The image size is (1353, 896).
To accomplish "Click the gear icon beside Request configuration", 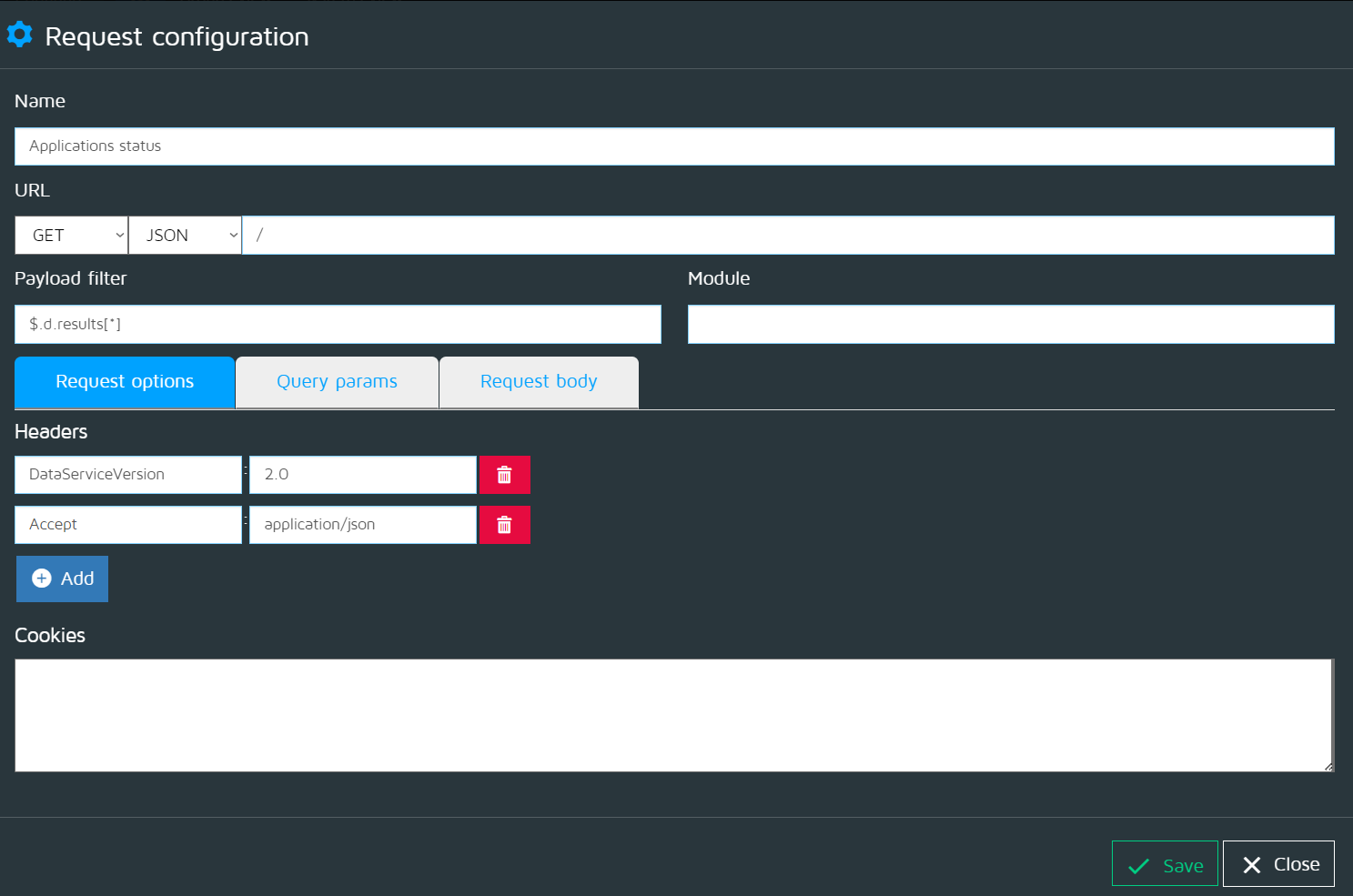I will pyautogui.click(x=20, y=35).
